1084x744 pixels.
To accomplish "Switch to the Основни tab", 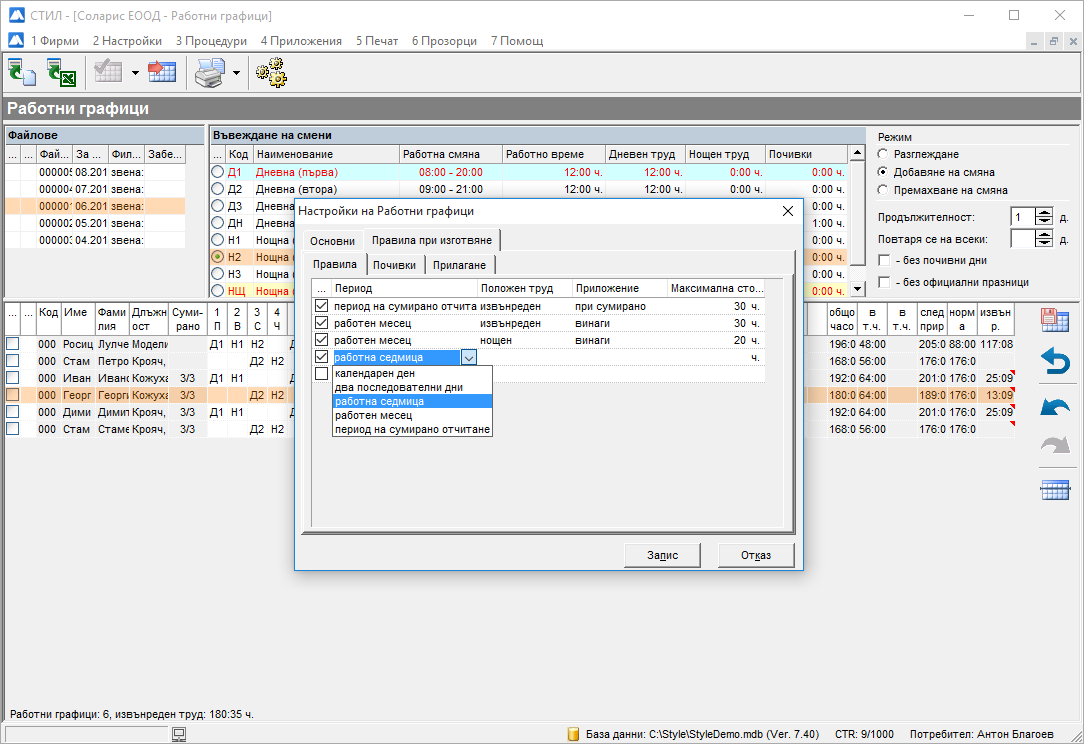I will coord(333,241).
